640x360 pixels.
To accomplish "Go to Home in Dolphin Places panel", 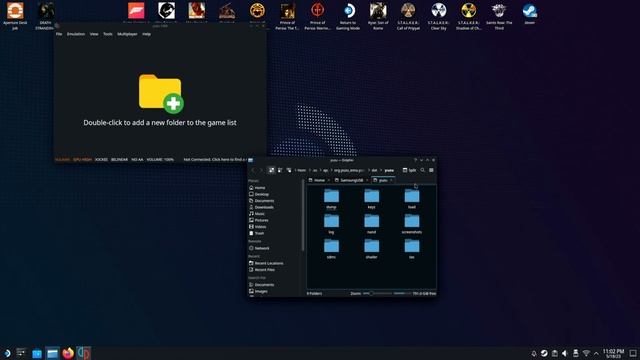I will (x=257, y=188).
